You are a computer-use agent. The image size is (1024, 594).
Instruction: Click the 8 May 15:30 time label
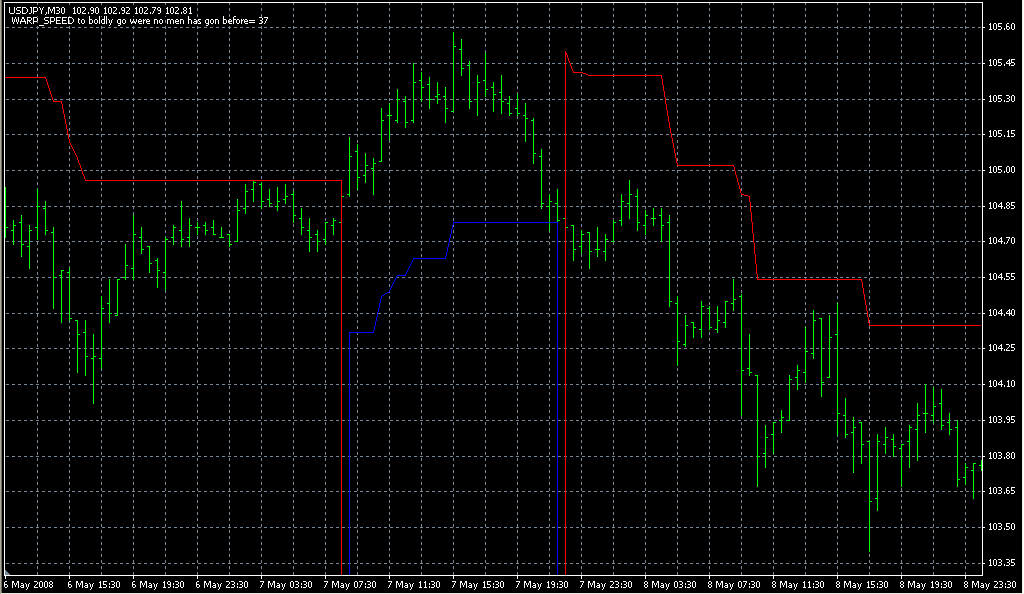tap(862, 585)
